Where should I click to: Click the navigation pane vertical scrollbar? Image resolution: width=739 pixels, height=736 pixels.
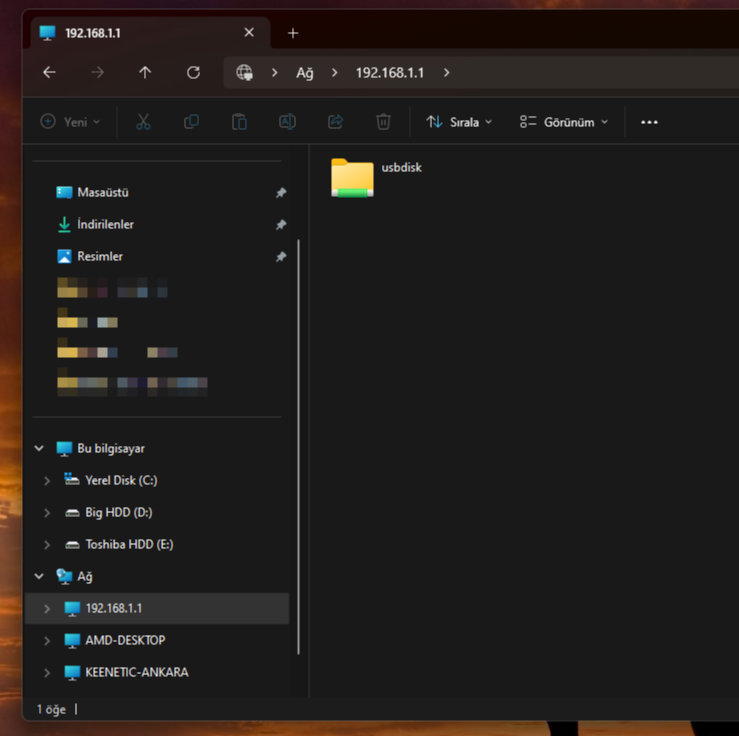298,447
